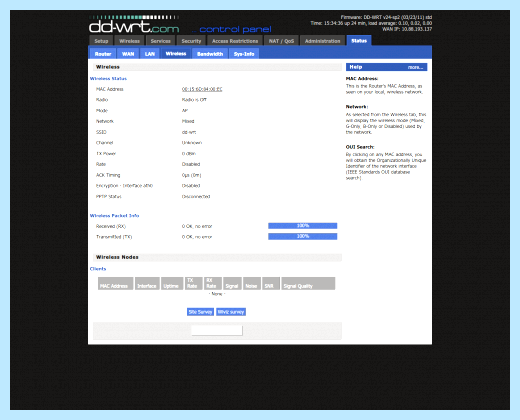Image resolution: width=520 pixels, height=420 pixels.
Task: Click the 'ACK Timing' label
Action: coord(108,175)
